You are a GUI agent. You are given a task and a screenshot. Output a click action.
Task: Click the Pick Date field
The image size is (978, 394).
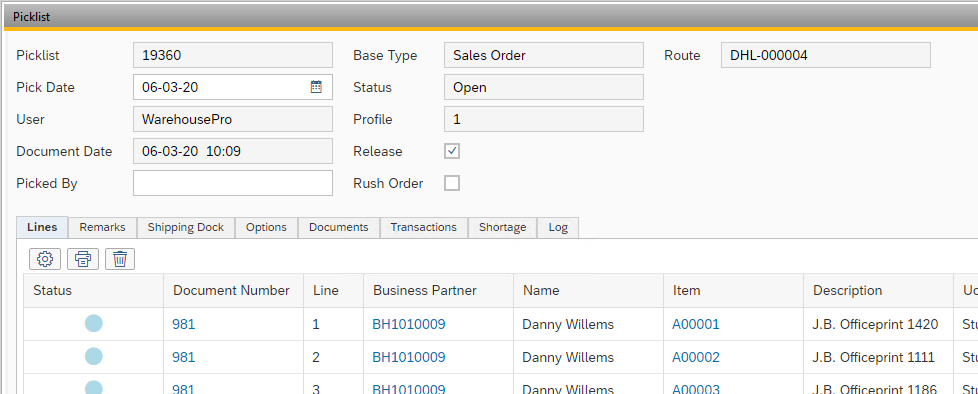point(233,87)
